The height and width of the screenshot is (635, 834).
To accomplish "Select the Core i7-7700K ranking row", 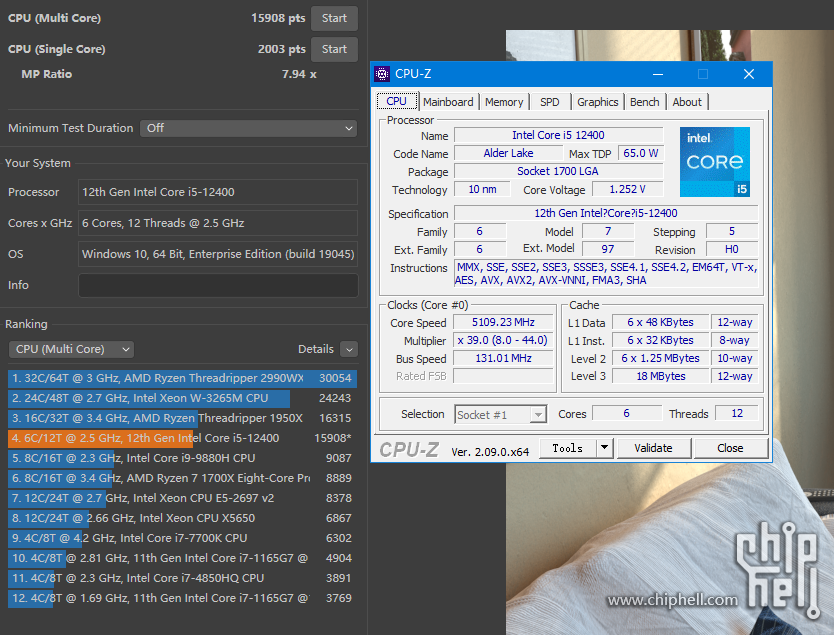I will [x=182, y=538].
